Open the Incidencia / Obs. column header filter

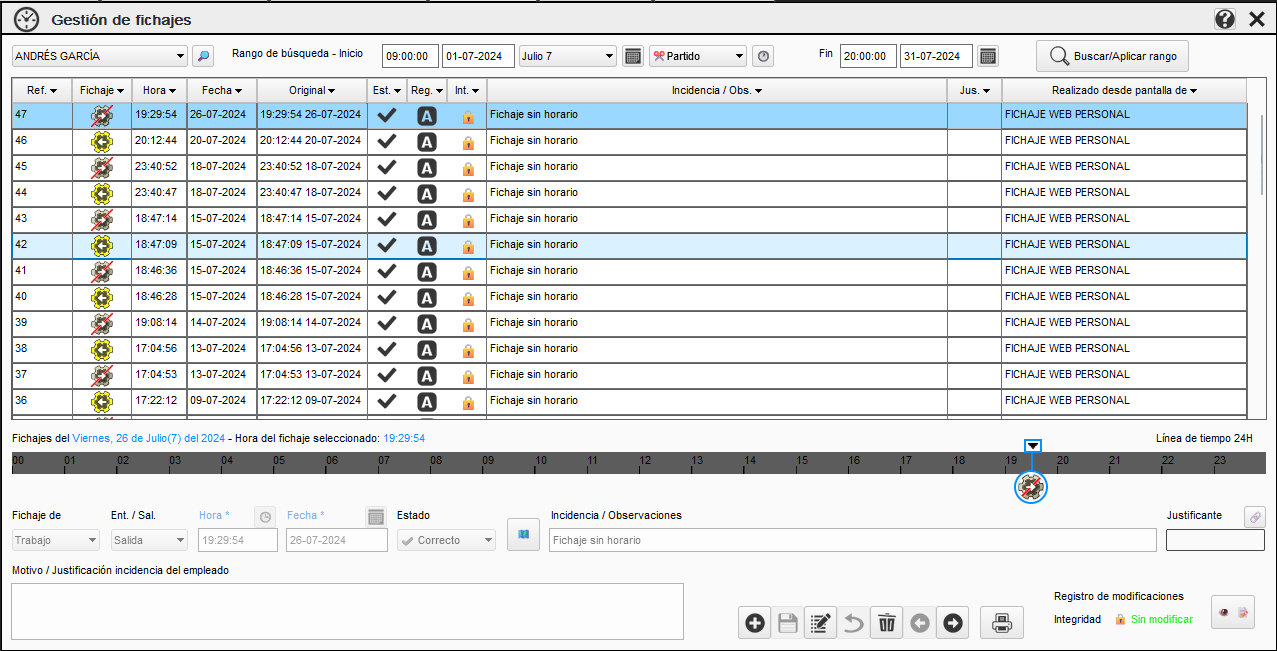[716, 91]
